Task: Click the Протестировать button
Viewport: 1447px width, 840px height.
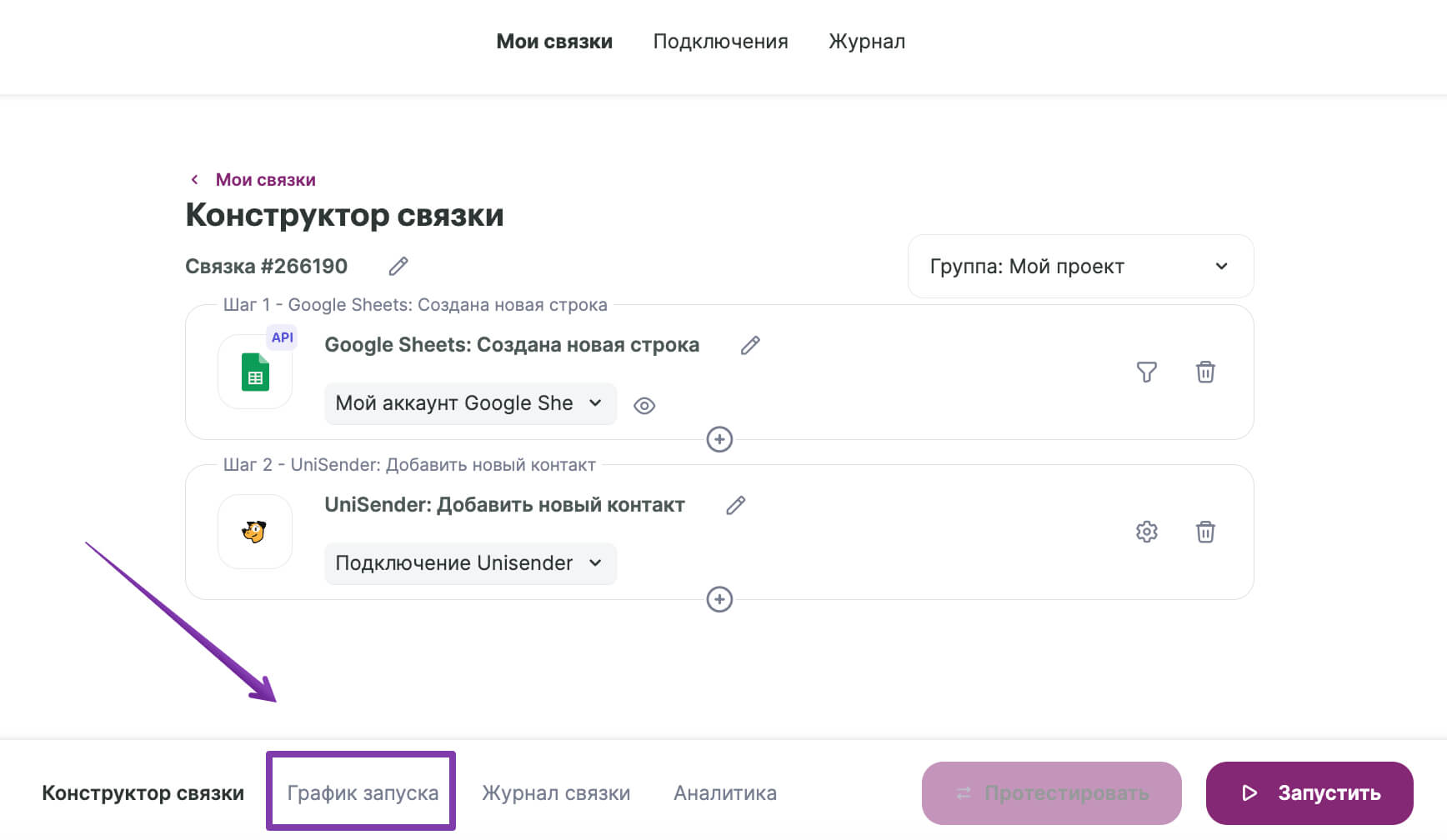Action: click(1052, 793)
